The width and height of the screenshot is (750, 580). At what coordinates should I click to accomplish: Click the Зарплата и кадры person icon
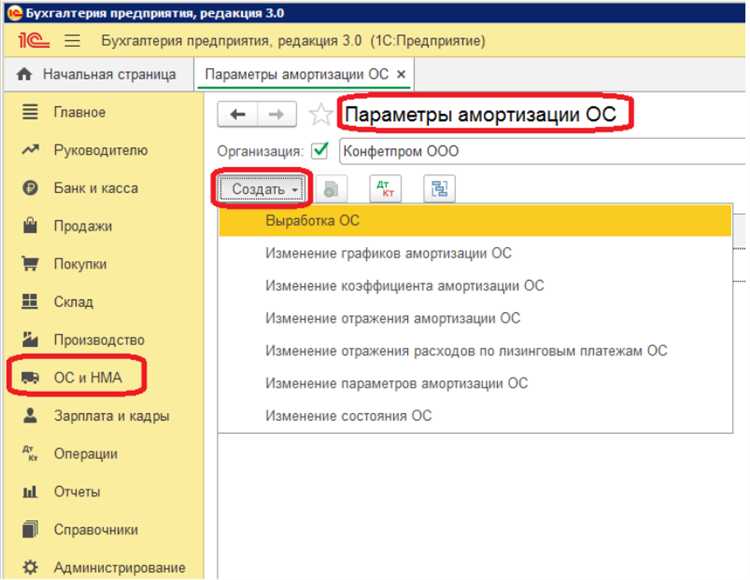coord(30,416)
